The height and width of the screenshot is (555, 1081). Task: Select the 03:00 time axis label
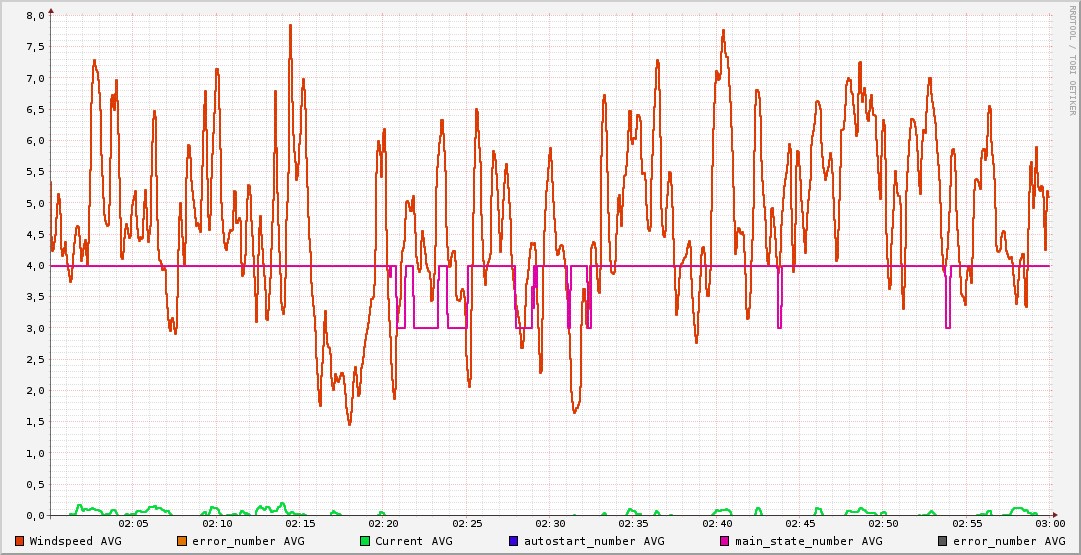(x=1049, y=523)
